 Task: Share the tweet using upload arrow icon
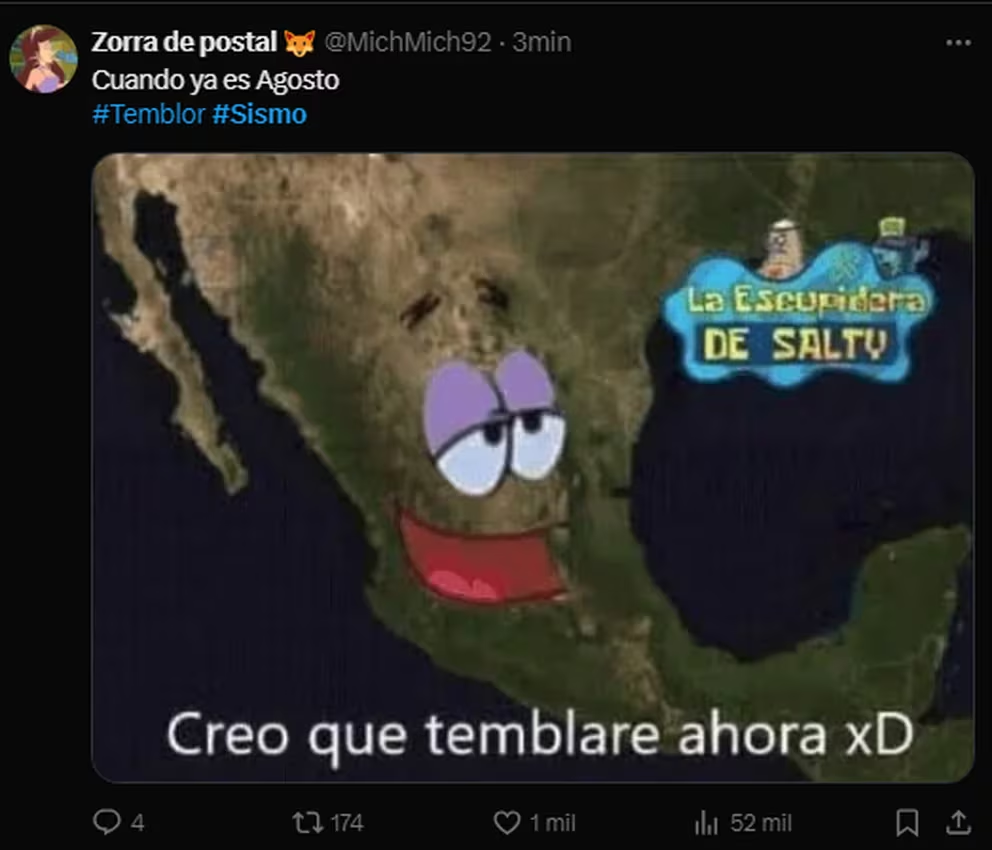pyautogui.click(x=958, y=822)
